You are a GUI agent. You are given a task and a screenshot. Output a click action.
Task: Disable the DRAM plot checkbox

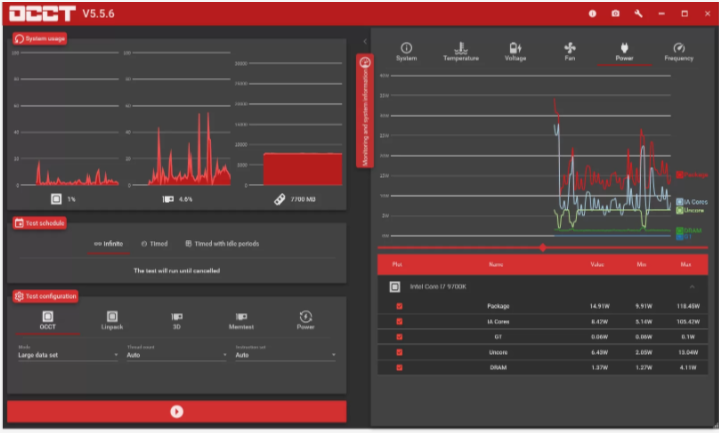pos(399,367)
